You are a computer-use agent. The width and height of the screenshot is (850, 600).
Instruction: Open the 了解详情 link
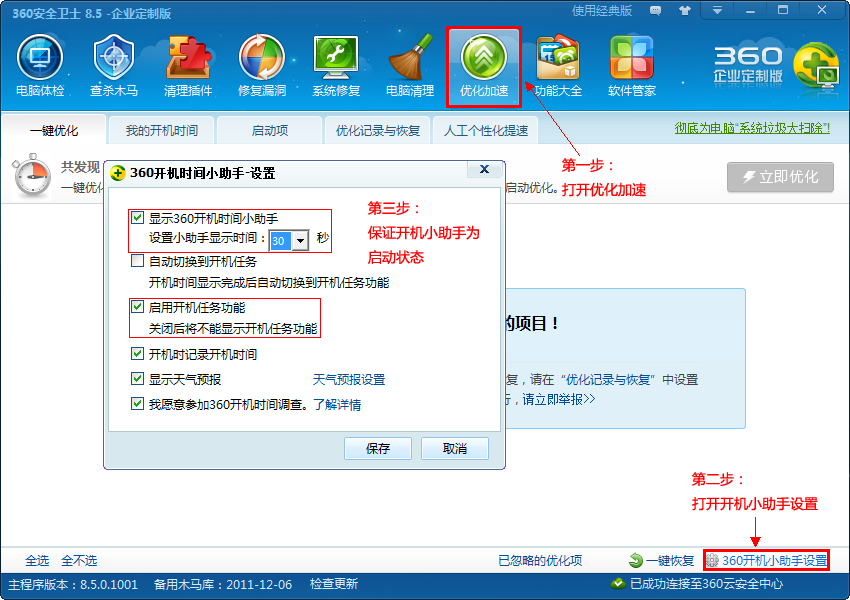coord(337,404)
